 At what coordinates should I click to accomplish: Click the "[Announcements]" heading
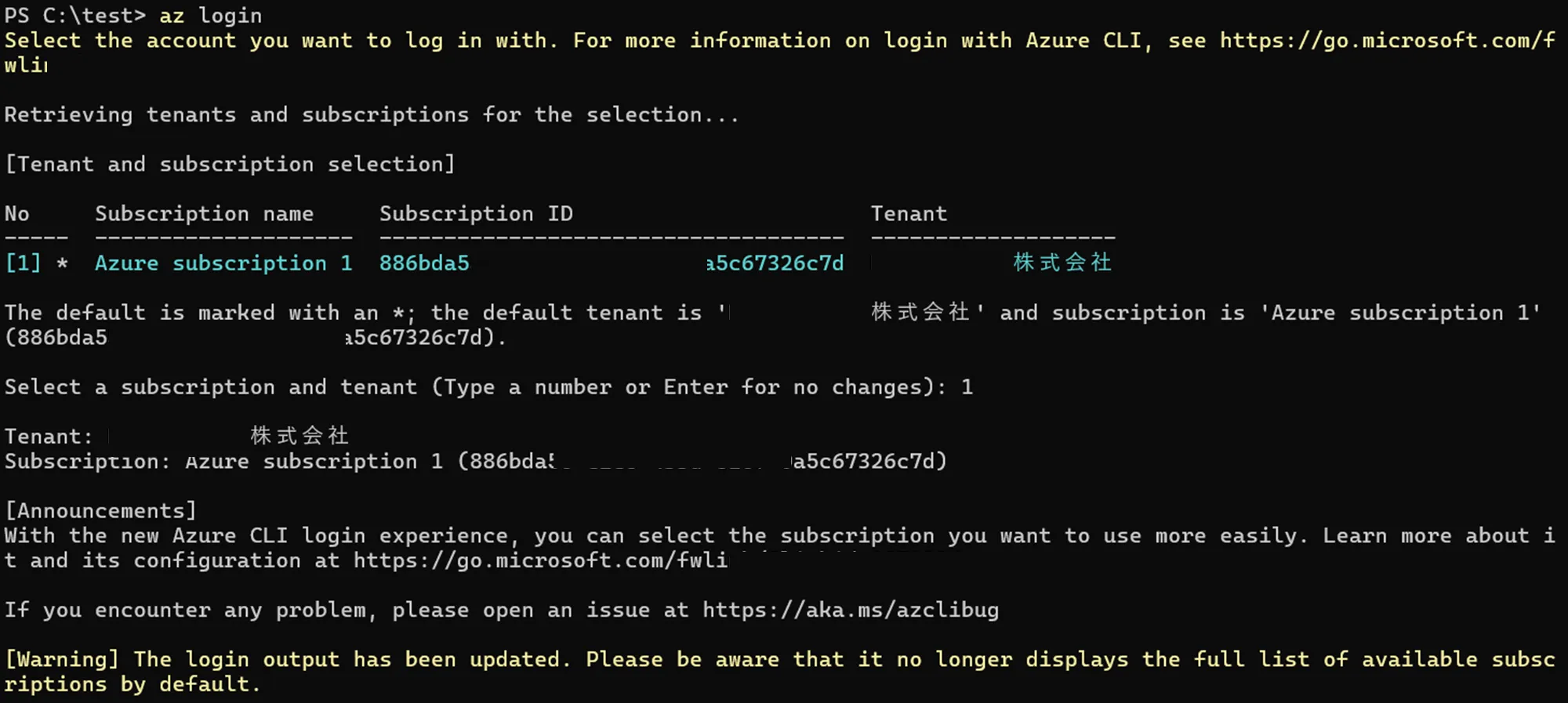click(x=100, y=511)
